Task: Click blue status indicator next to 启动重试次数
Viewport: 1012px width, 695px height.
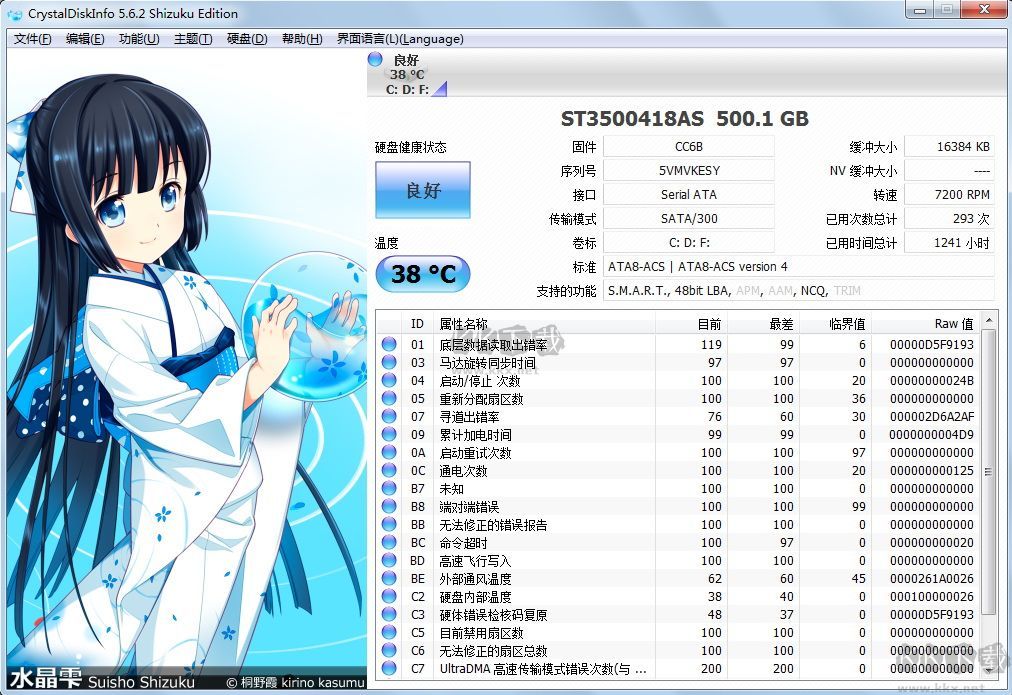Action: tap(389, 452)
